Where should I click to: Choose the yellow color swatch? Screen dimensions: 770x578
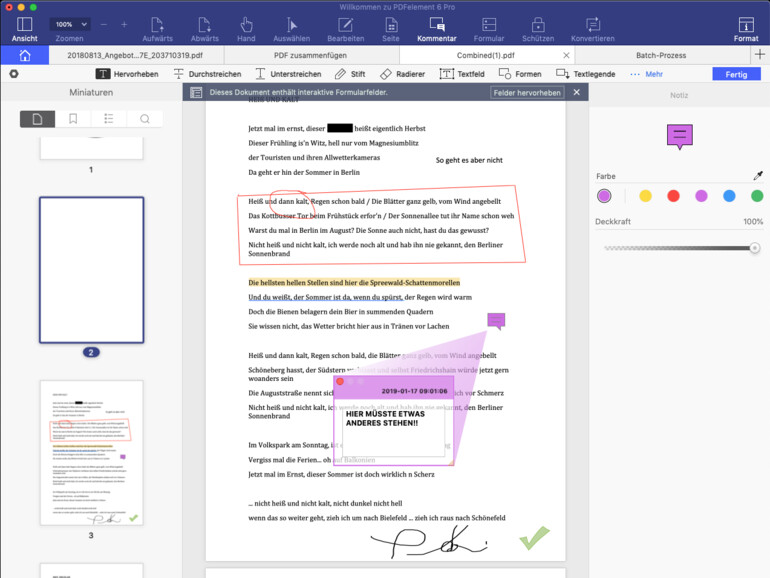(x=645, y=196)
